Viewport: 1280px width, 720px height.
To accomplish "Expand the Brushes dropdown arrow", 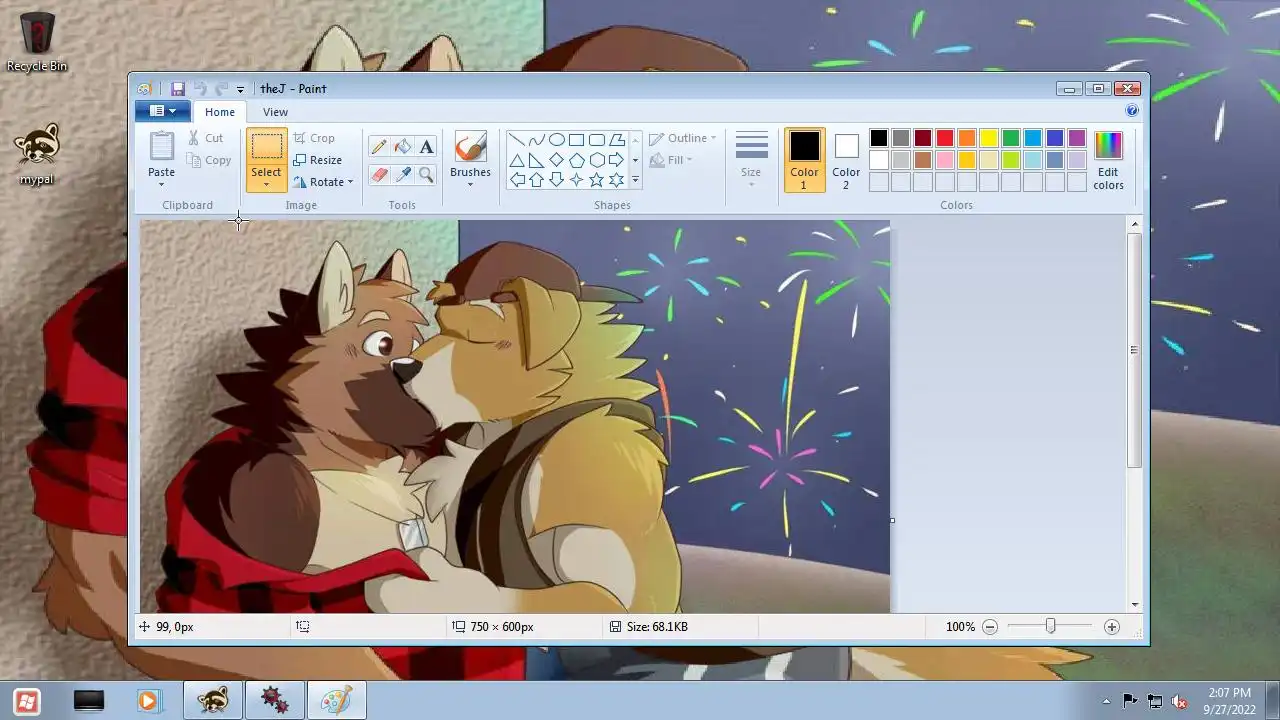I will point(470,184).
